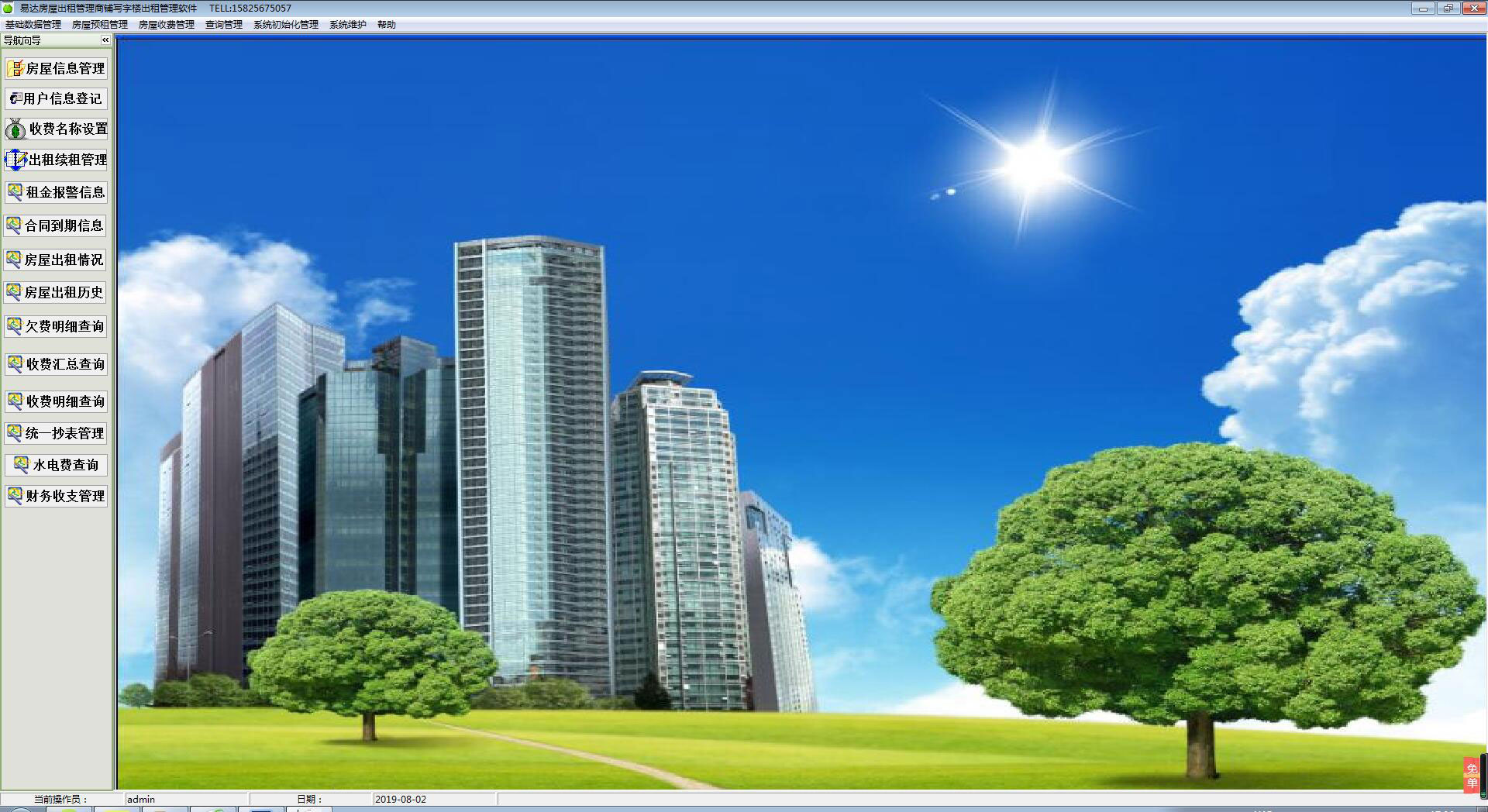Collapse the 导航向导 panel with the chevron

(105, 40)
